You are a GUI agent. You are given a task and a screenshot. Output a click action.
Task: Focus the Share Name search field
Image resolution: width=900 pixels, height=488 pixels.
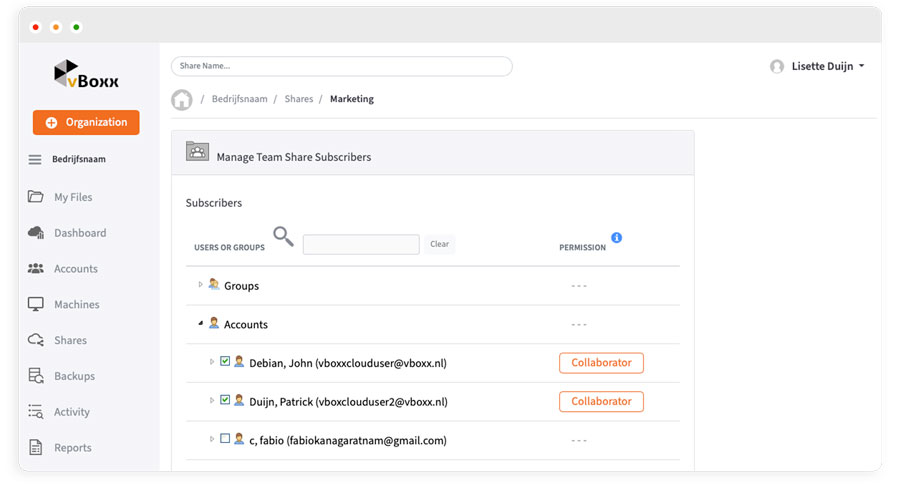(x=342, y=66)
